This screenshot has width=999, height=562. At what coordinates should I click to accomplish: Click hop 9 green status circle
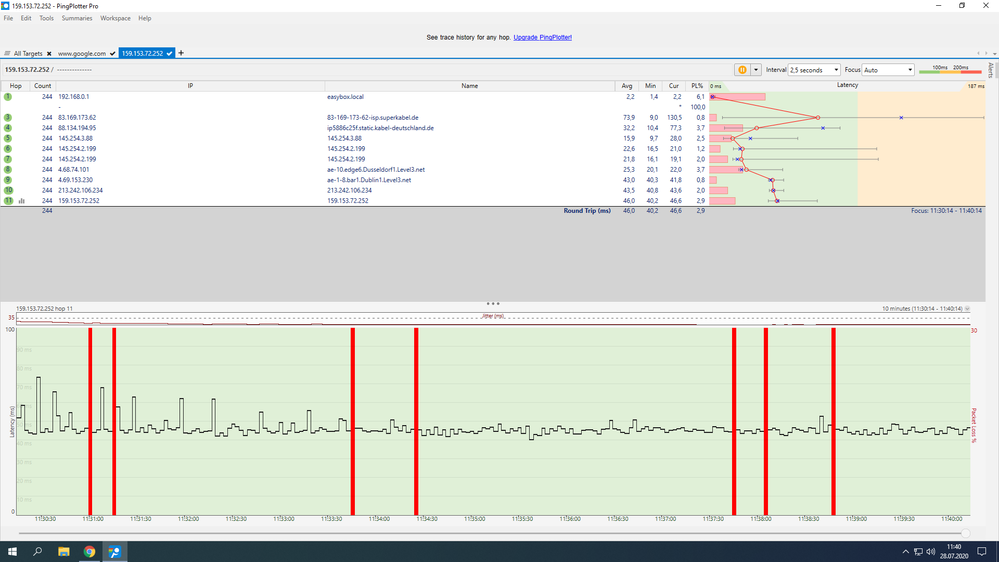8,180
